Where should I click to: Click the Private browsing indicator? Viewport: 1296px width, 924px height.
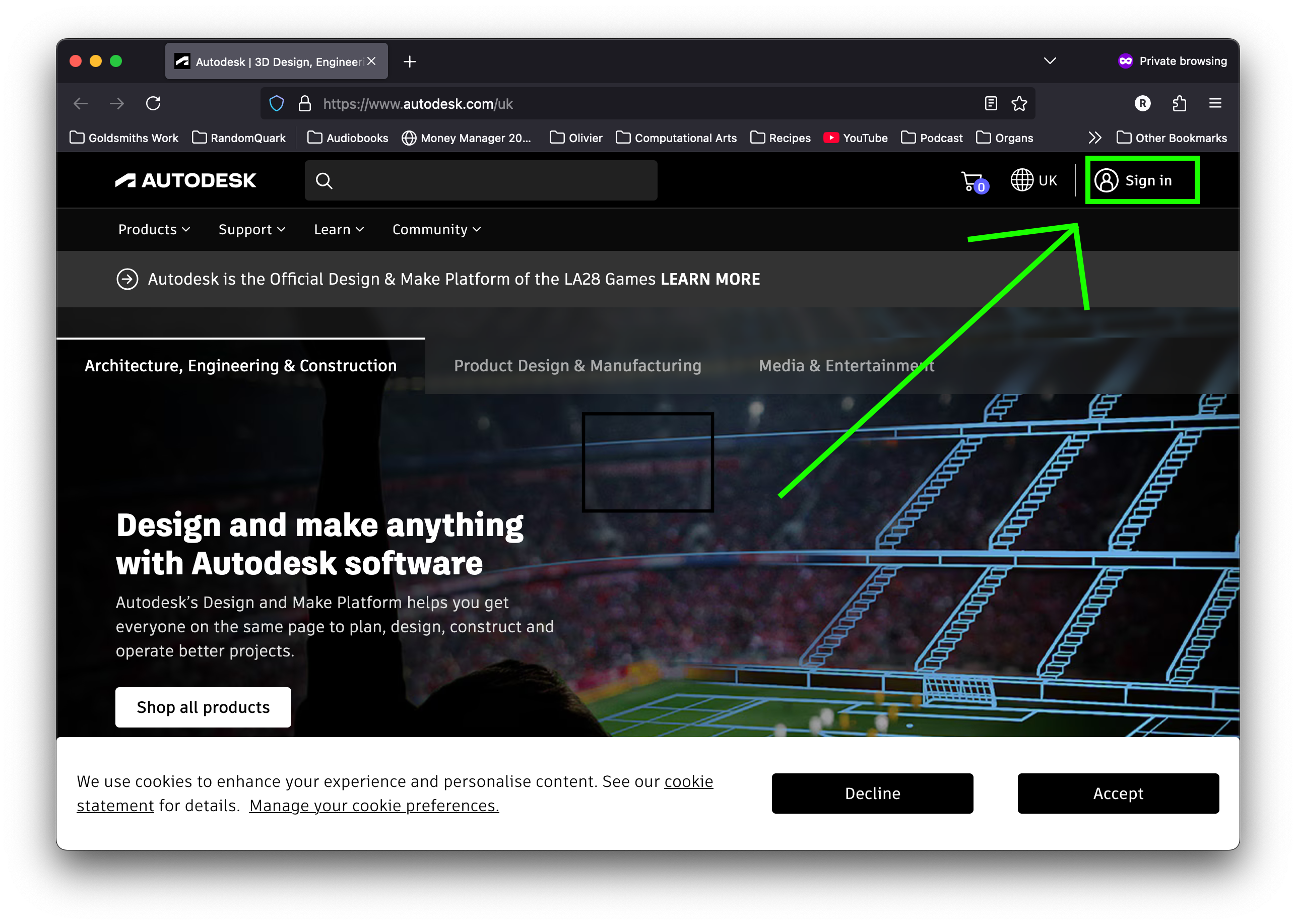tap(1172, 61)
